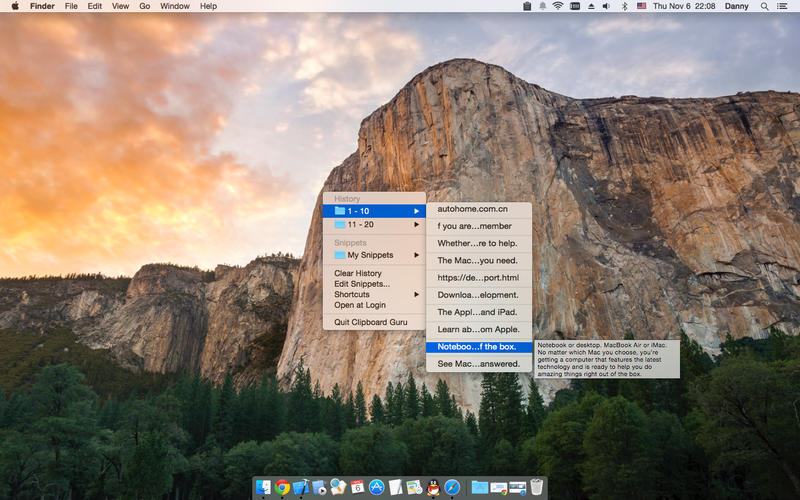Open Spotlight search magnifier icon
Image resolution: width=800 pixels, height=500 pixels.
tap(764, 6)
